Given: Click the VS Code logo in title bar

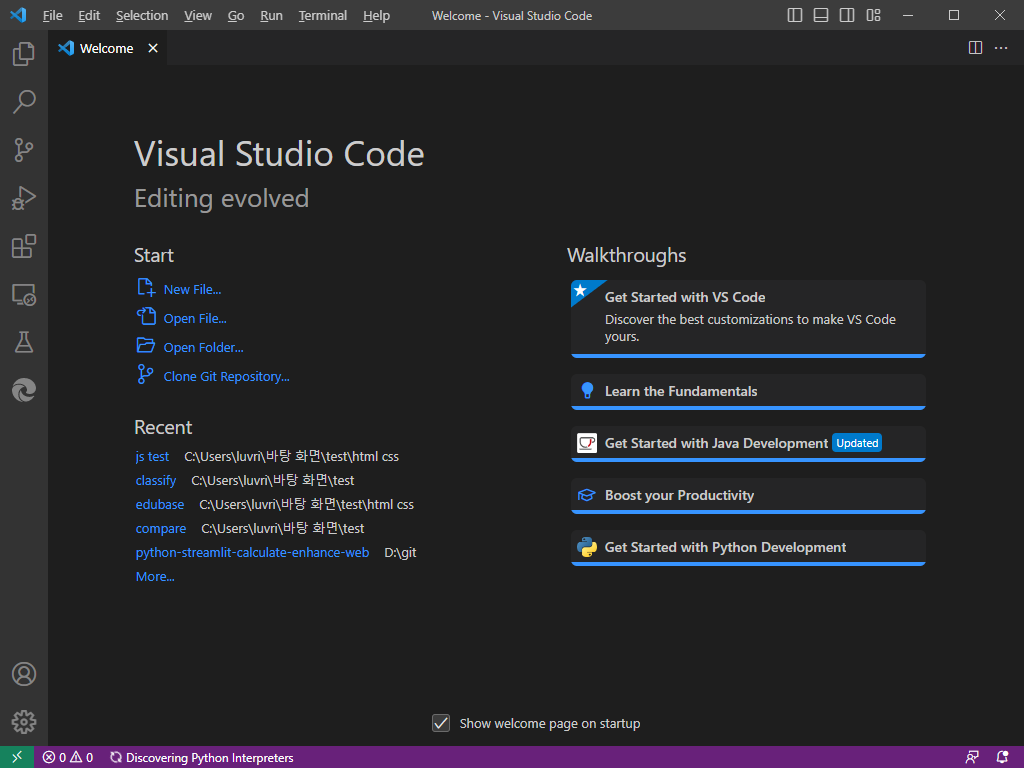Looking at the screenshot, I should (18, 15).
